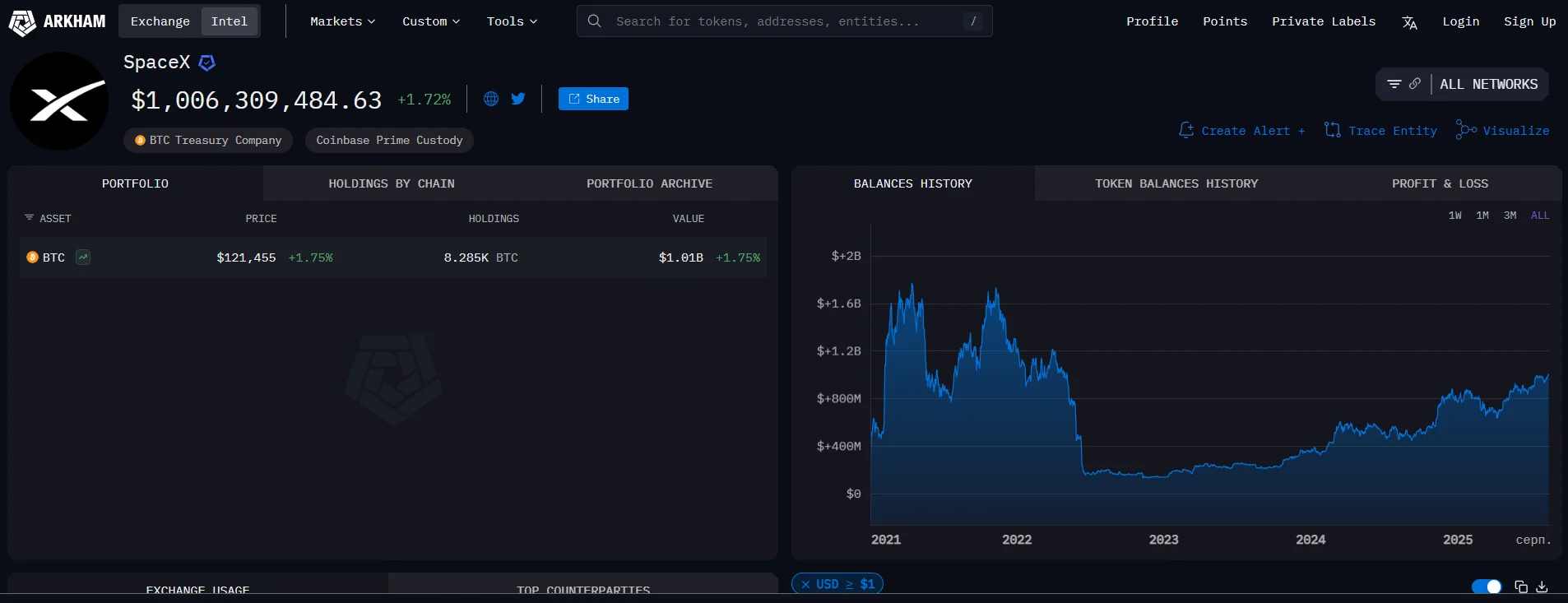Open the Profile link
Viewport: 1568px width, 603px height.
1152,21
